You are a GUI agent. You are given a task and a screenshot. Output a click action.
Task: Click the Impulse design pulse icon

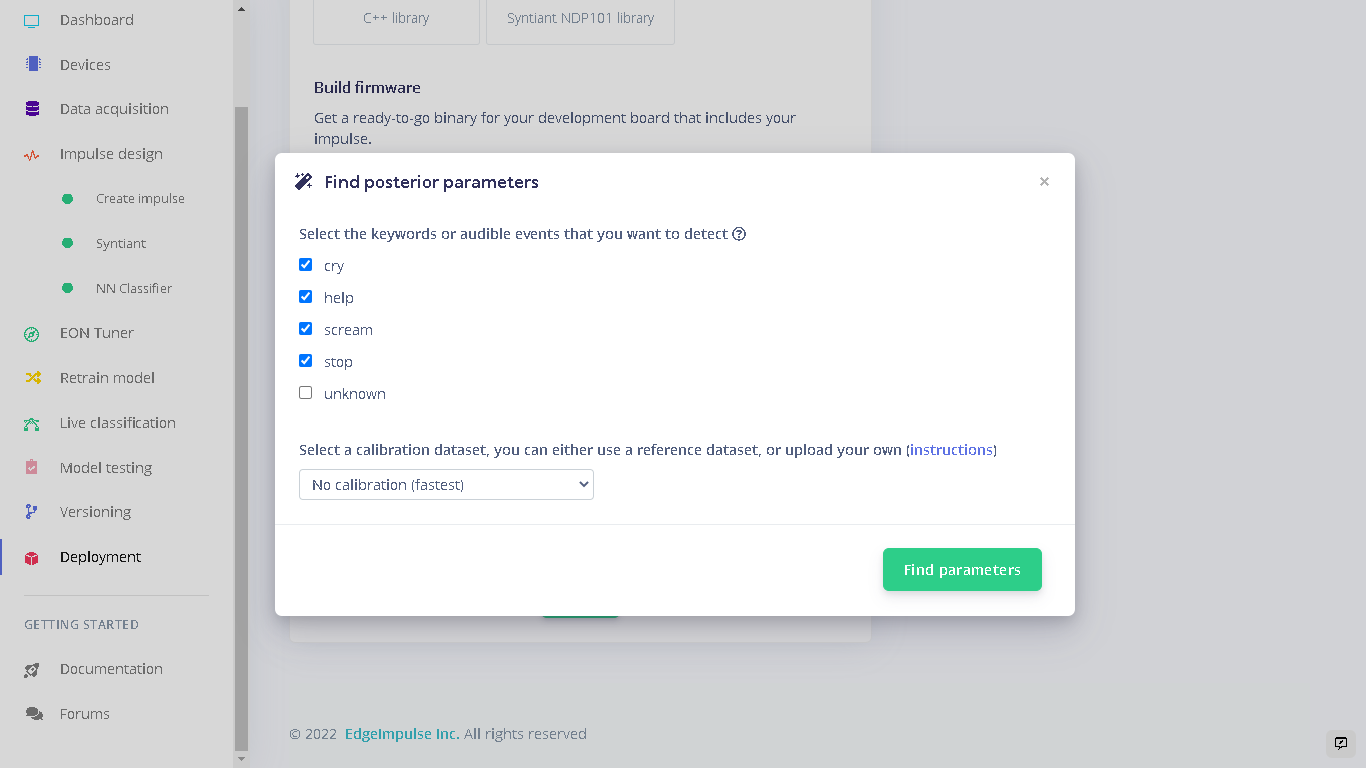32,155
